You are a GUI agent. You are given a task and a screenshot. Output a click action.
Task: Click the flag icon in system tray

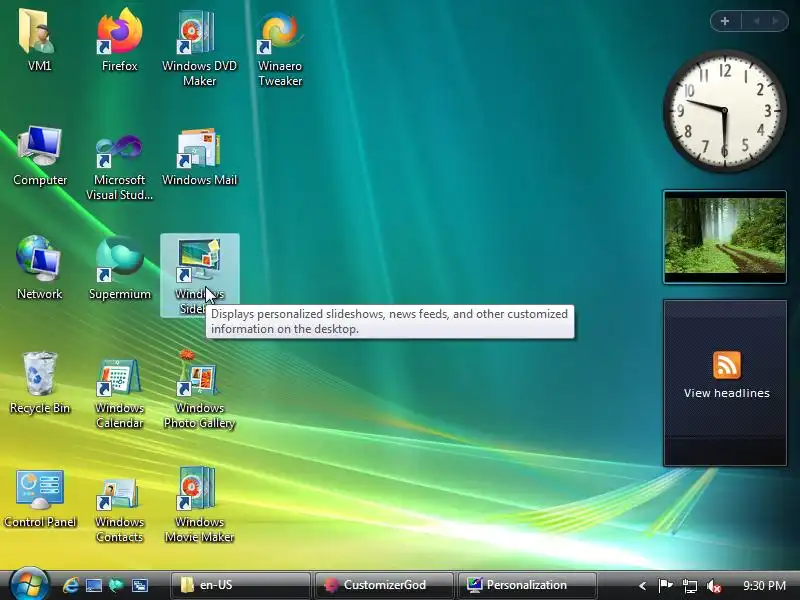pyautogui.click(x=665, y=586)
